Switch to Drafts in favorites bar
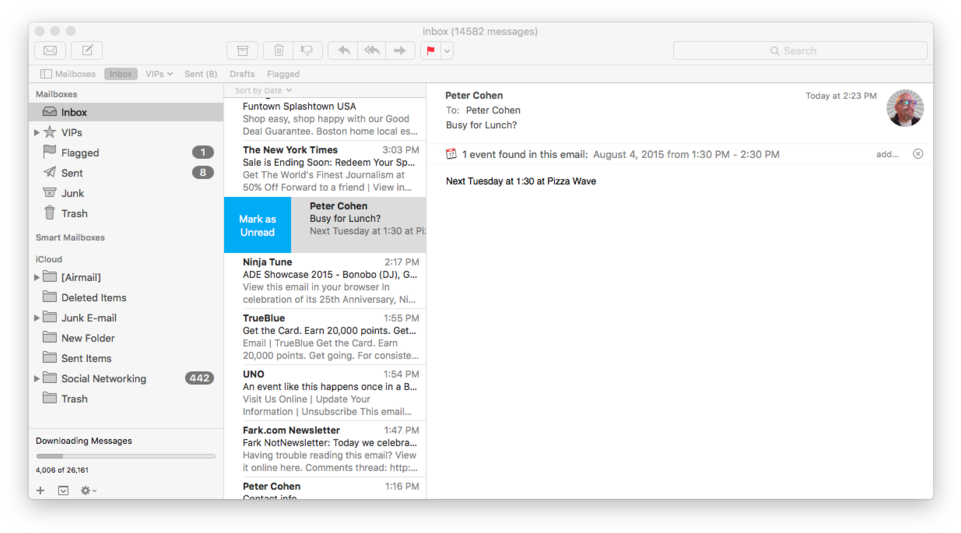This screenshot has width=961, height=533. coord(242,74)
